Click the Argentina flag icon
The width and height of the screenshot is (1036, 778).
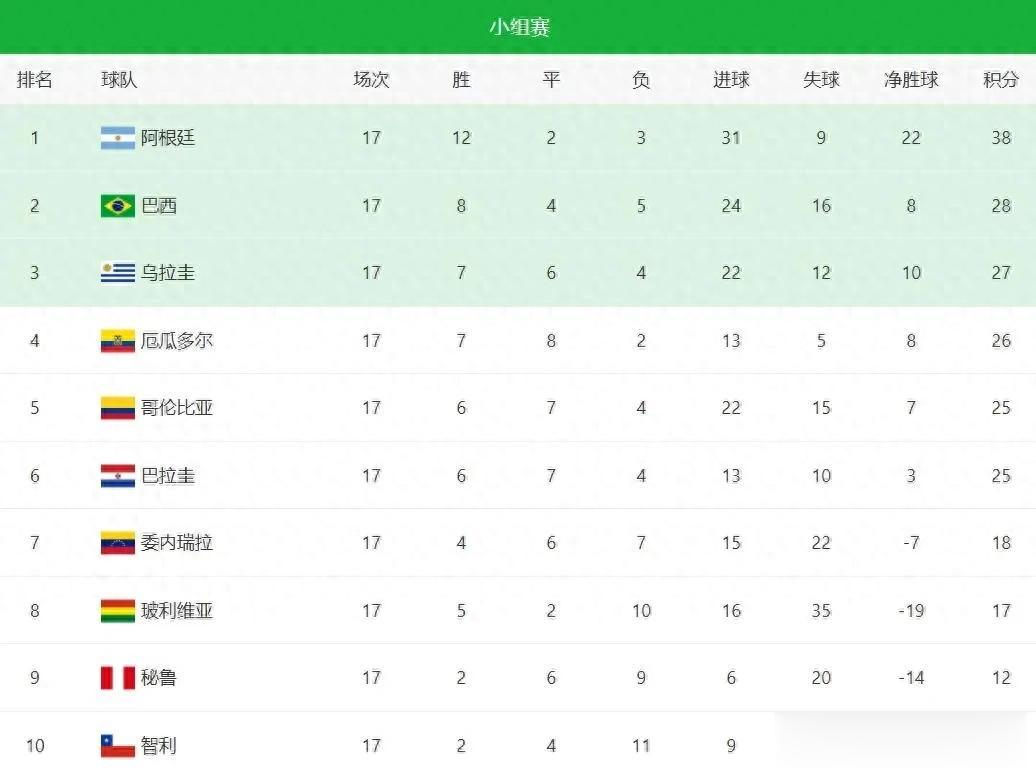tap(118, 138)
